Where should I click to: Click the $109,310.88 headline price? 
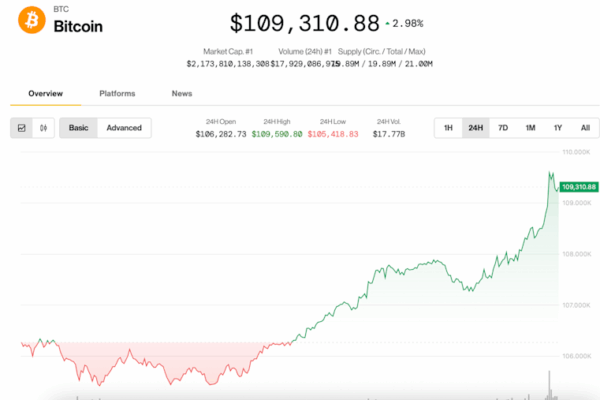(305, 23)
